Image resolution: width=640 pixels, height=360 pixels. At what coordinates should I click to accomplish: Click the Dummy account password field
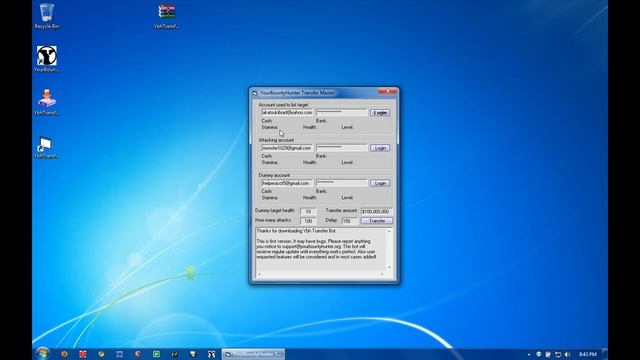(342, 183)
